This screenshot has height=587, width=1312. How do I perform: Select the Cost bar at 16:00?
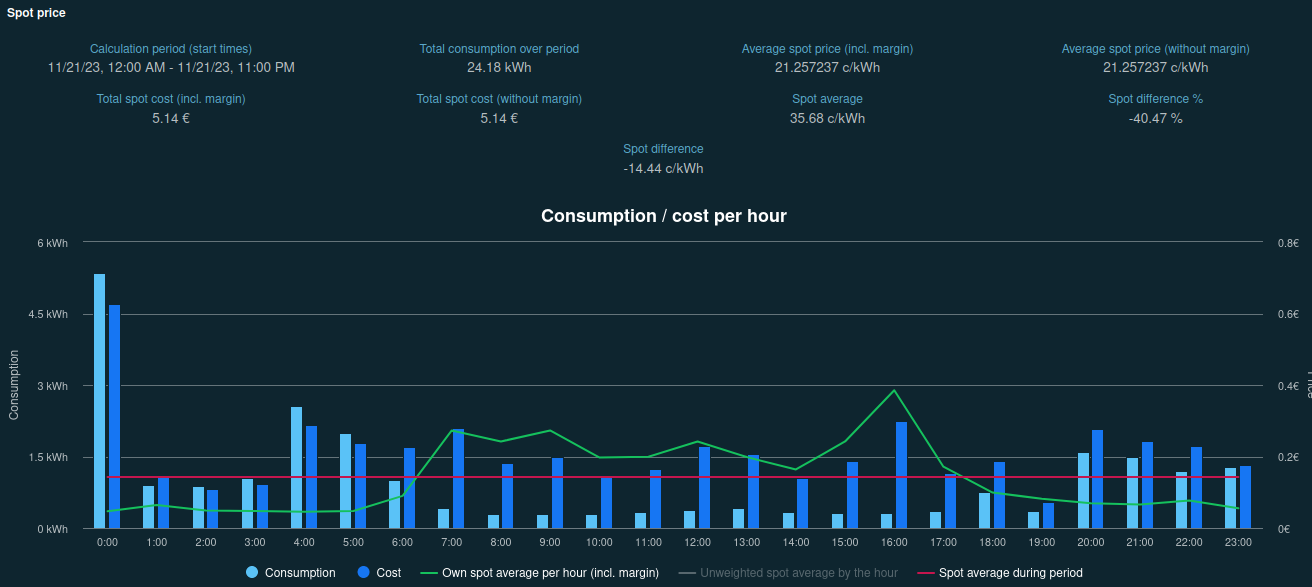(901, 475)
